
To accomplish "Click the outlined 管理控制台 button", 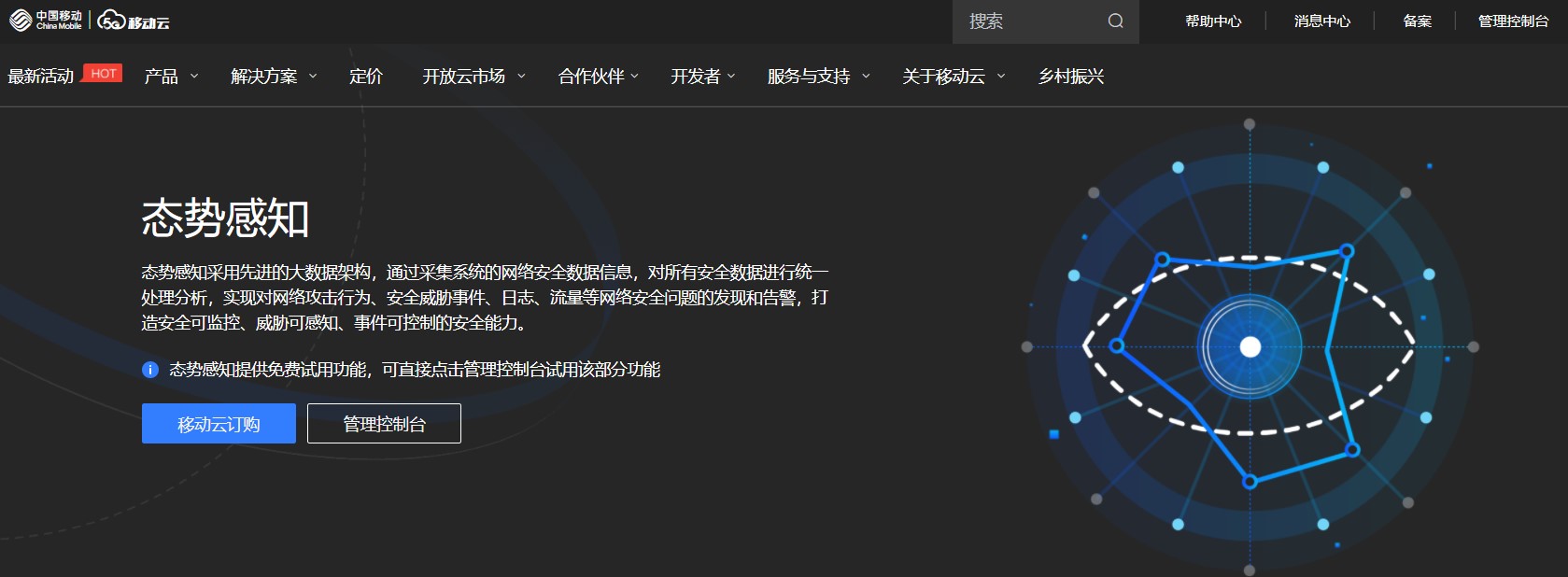I will pyautogui.click(x=384, y=424).
